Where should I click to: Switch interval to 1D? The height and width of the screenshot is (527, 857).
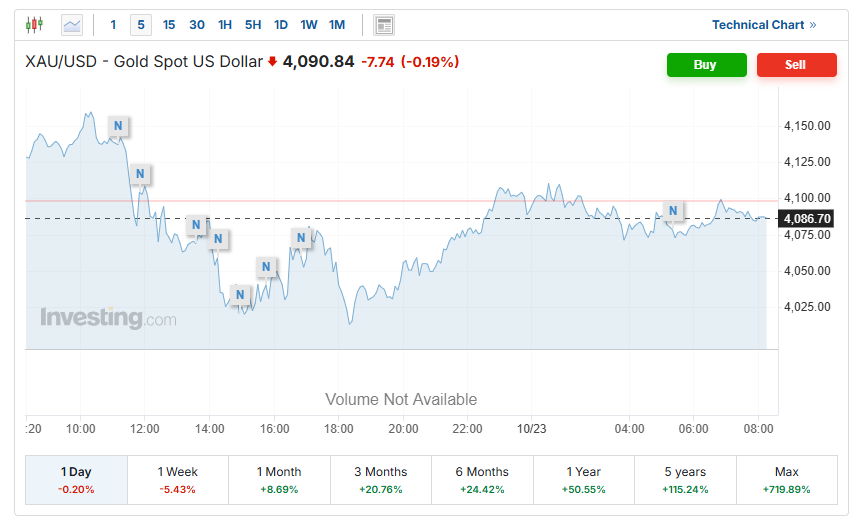281,25
